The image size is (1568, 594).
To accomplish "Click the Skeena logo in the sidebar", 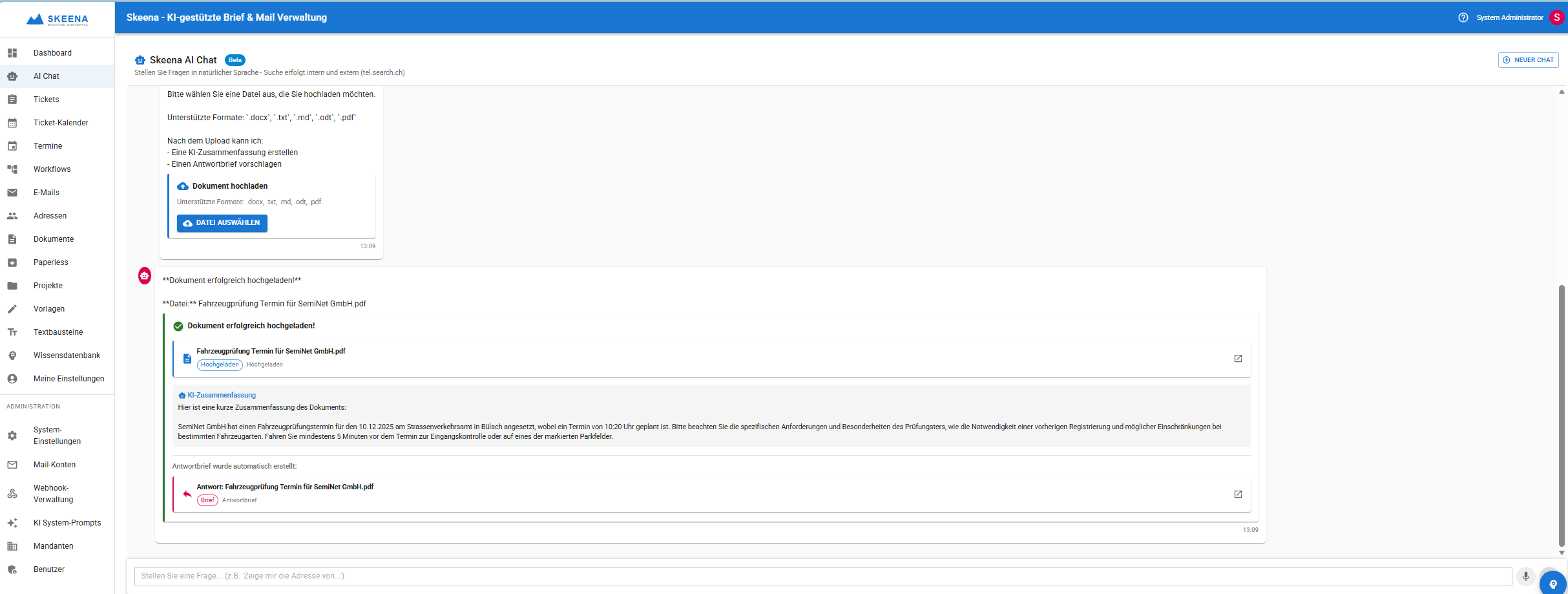I will click(x=57, y=19).
